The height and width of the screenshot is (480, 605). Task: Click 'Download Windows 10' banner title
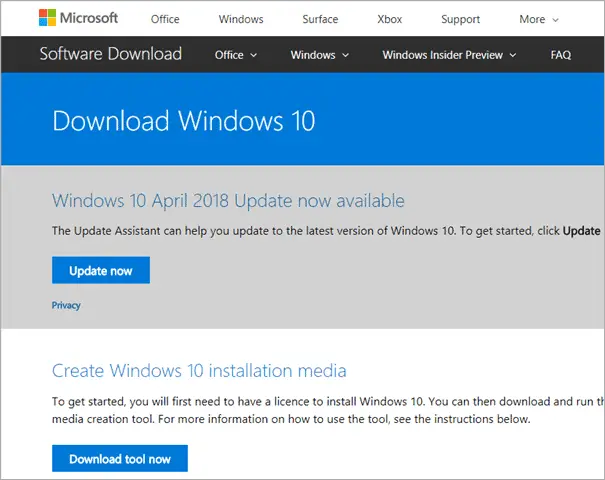tap(184, 121)
